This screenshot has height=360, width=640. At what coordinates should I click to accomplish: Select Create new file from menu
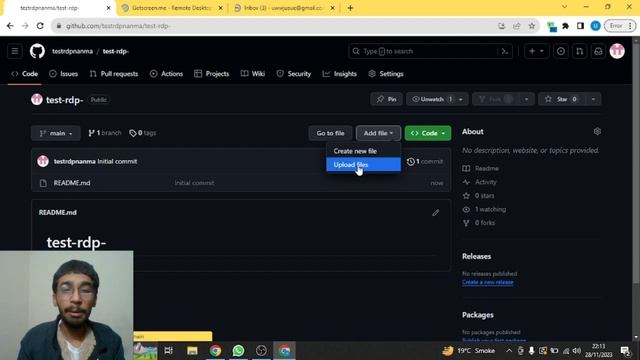pos(363,151)
